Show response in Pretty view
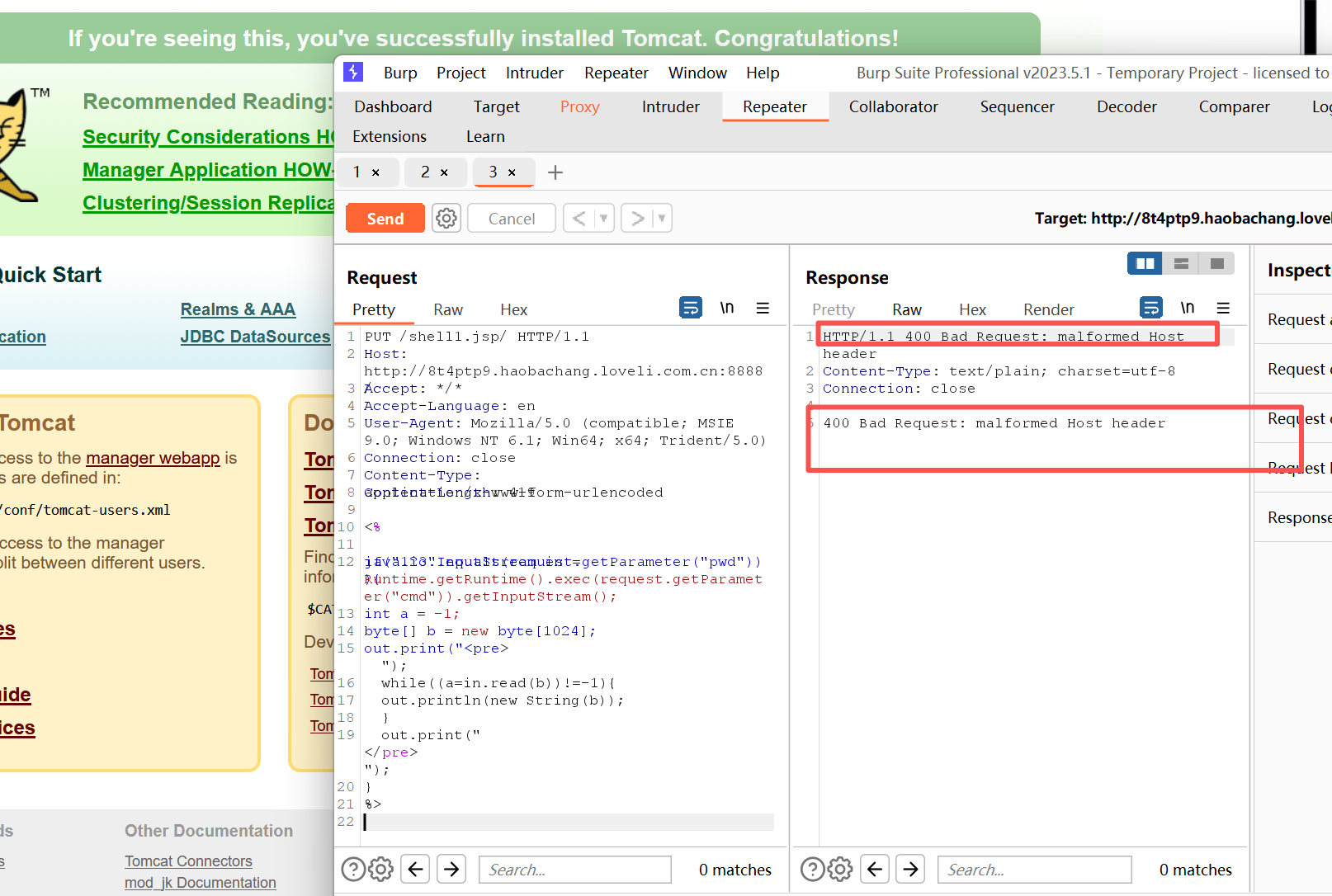The image size is (1332, 896). coord(834,309)
